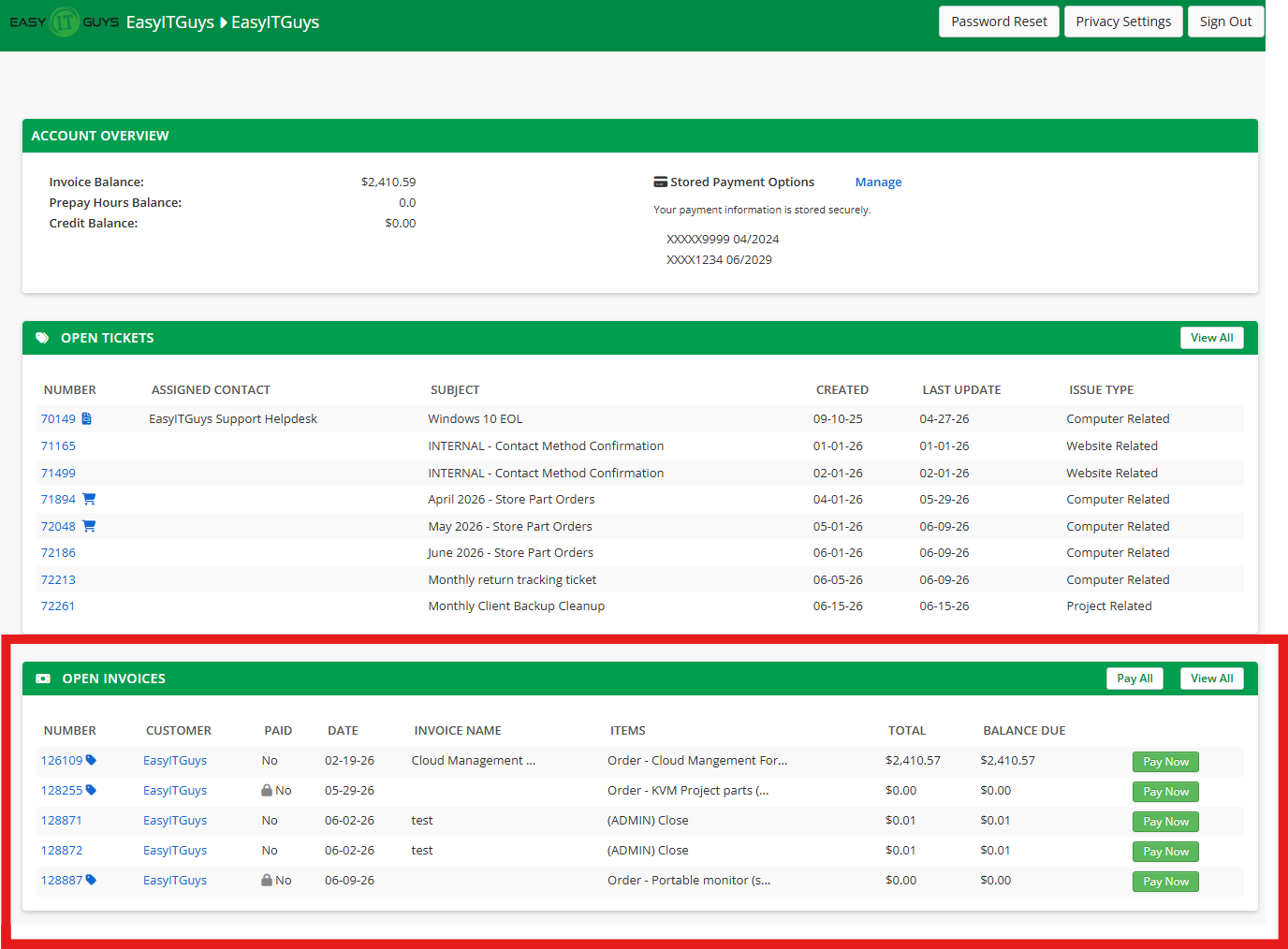Open ticket 70149

pyautogui.click(x=58, y=418)
